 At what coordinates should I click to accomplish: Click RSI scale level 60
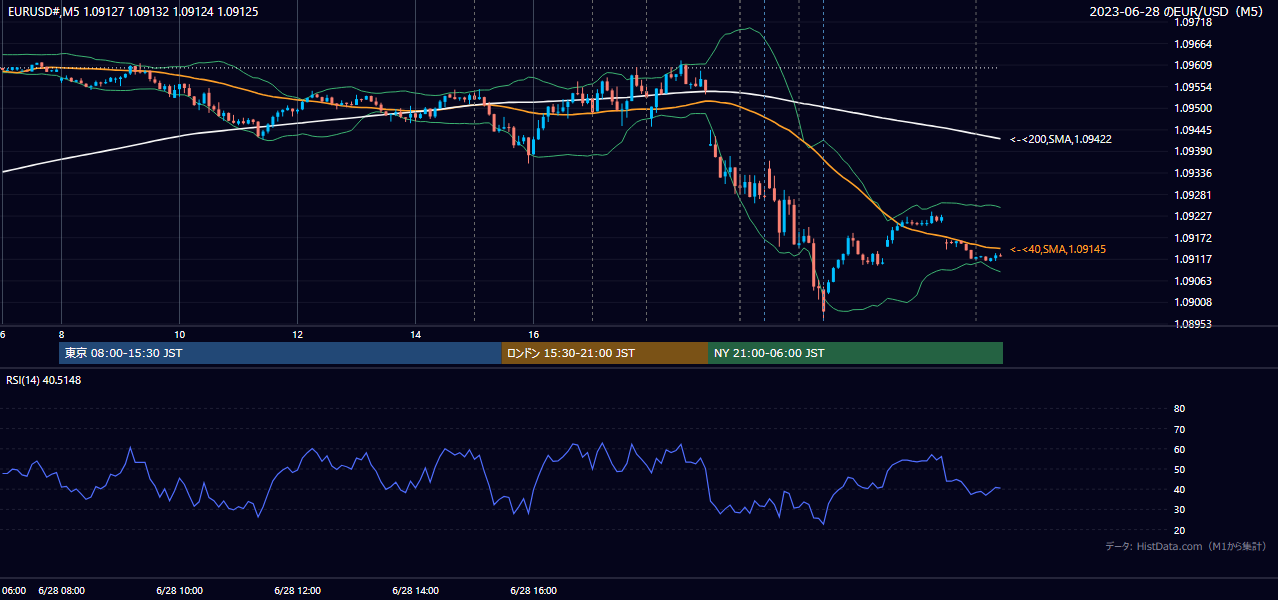pyautogui.click(x=1179, y=449)
